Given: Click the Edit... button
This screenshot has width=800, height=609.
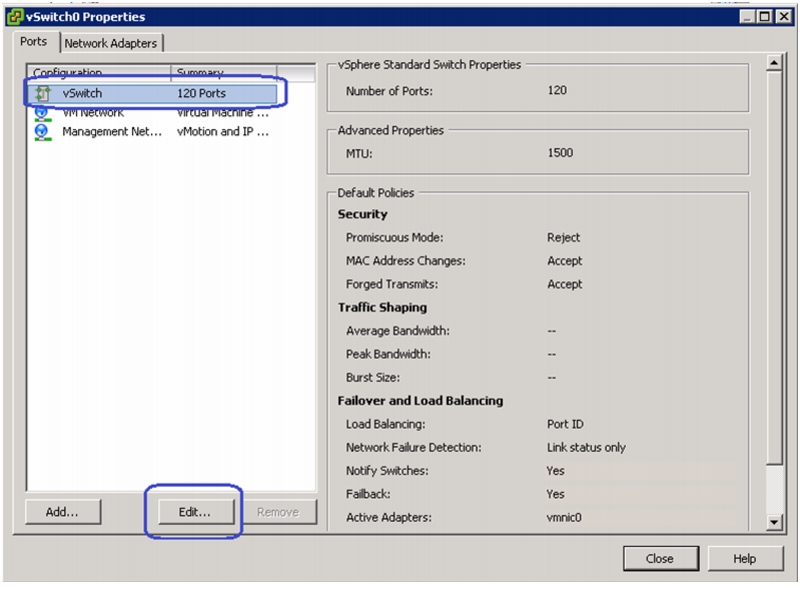Looking at the screenshot, I should [195, 512].
